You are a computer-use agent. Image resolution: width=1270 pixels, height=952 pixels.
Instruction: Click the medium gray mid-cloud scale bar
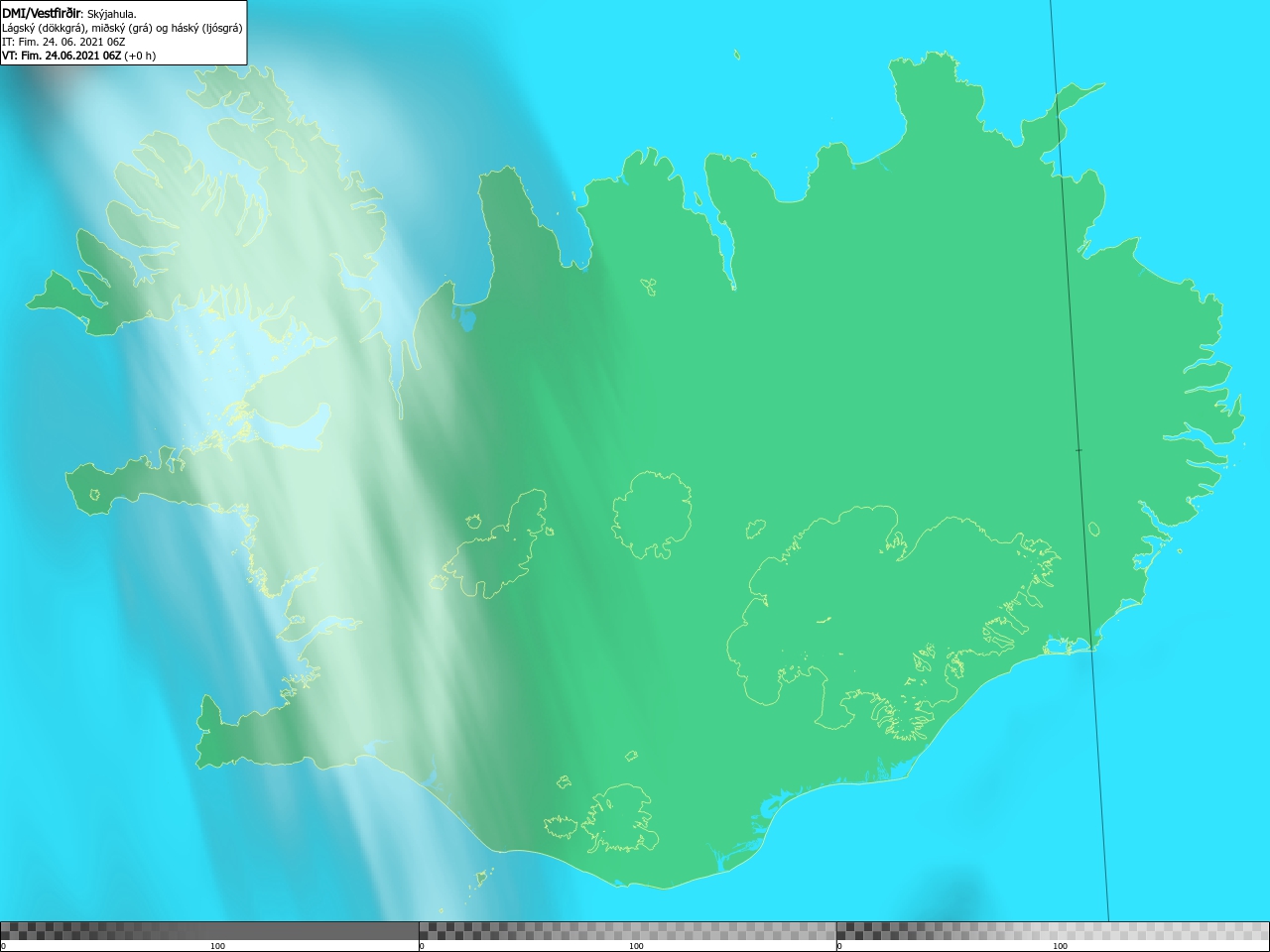[627, 931]
